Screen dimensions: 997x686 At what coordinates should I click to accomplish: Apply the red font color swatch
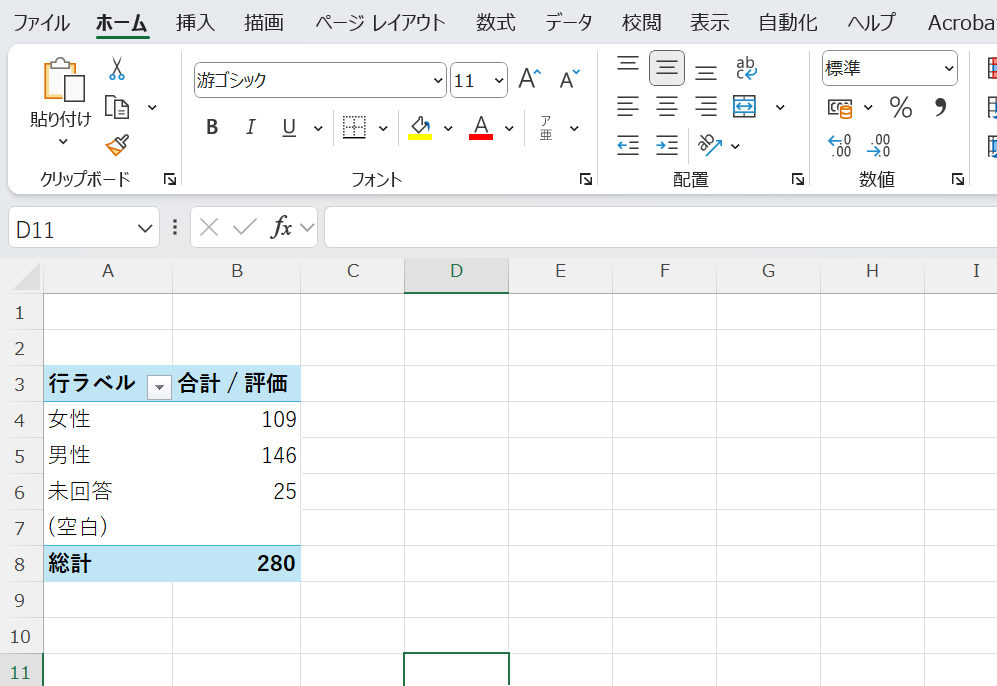[481, 128]
